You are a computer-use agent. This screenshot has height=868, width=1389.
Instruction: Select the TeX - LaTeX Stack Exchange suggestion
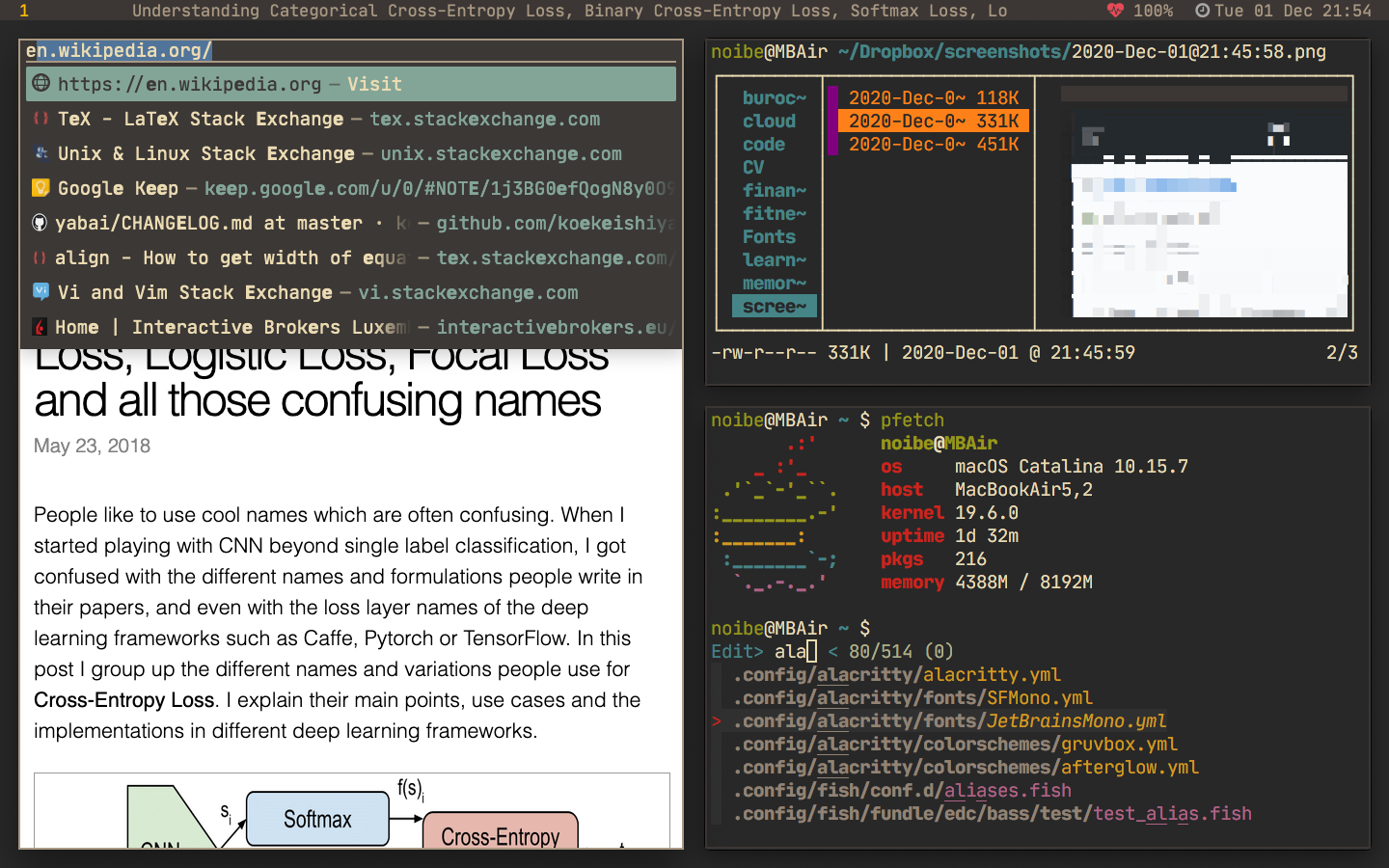click(351, 119)
